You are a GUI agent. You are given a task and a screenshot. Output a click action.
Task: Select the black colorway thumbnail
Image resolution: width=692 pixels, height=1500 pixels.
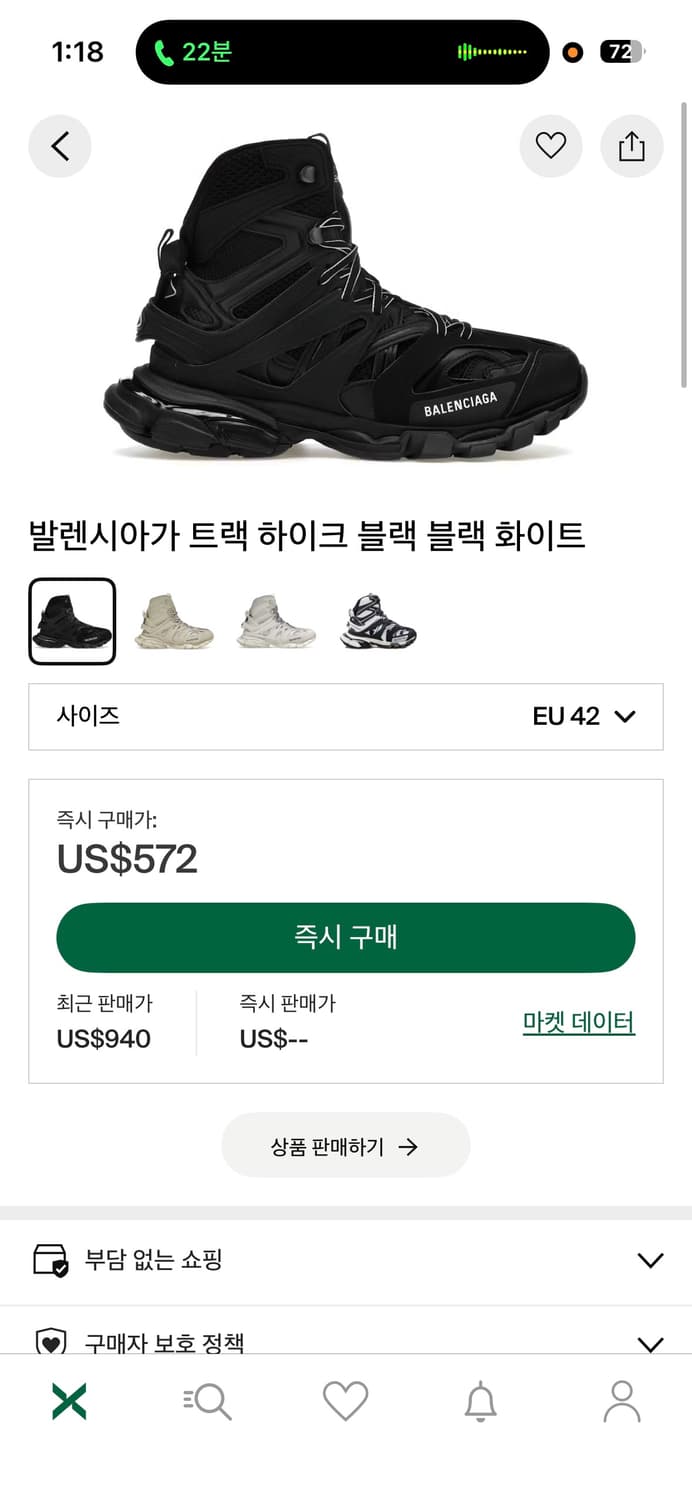pos(70,620)
